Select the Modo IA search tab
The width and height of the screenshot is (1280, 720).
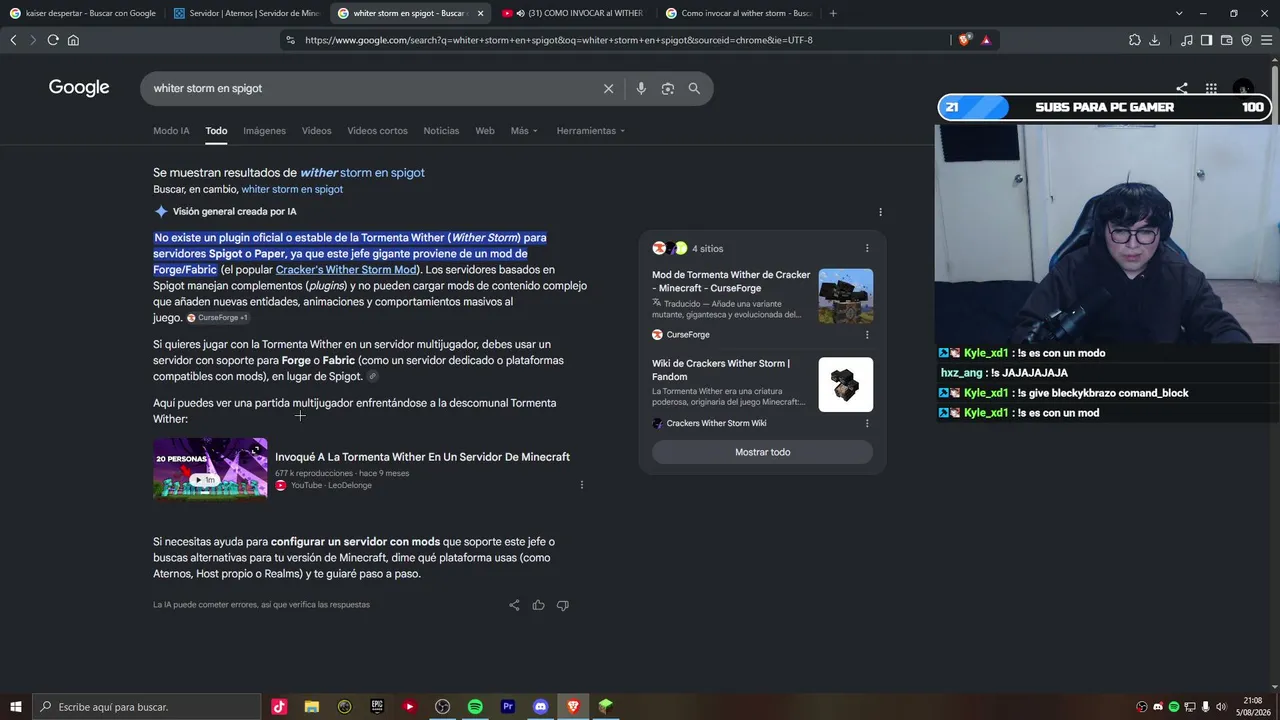click(171, 131)
